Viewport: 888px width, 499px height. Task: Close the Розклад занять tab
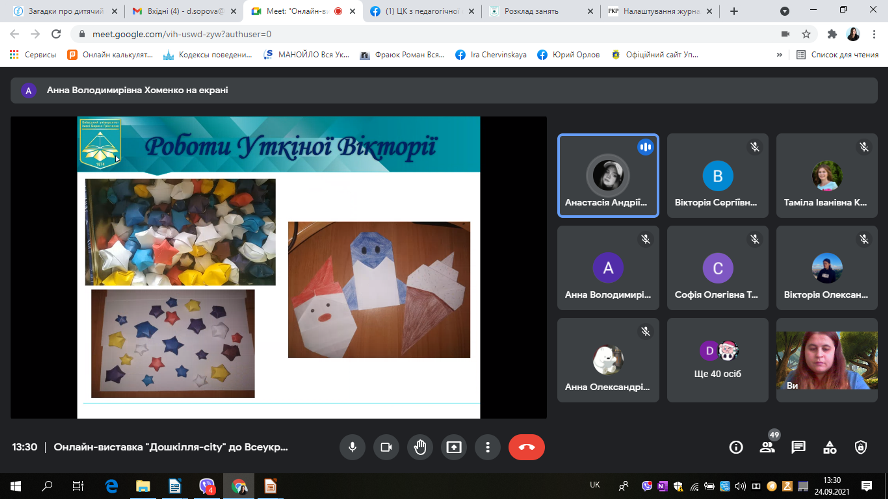591,11
